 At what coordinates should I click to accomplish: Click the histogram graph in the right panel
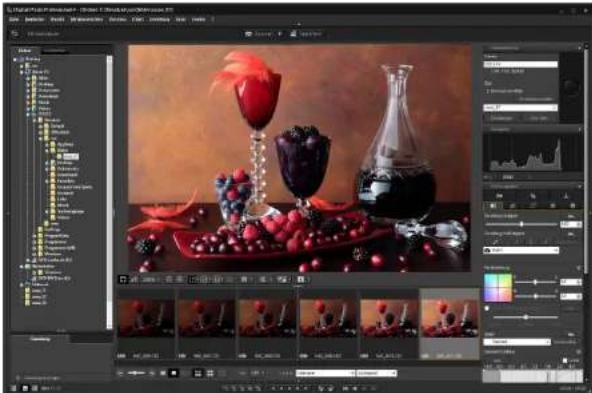[x=533, y=152]
